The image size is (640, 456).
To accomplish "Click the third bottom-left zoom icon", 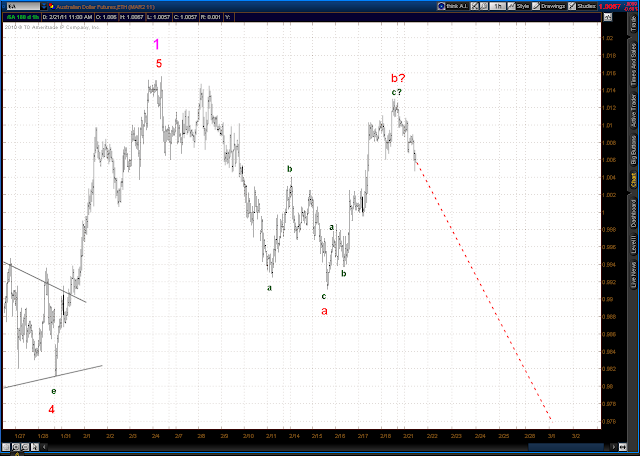I will pos(25,447).
